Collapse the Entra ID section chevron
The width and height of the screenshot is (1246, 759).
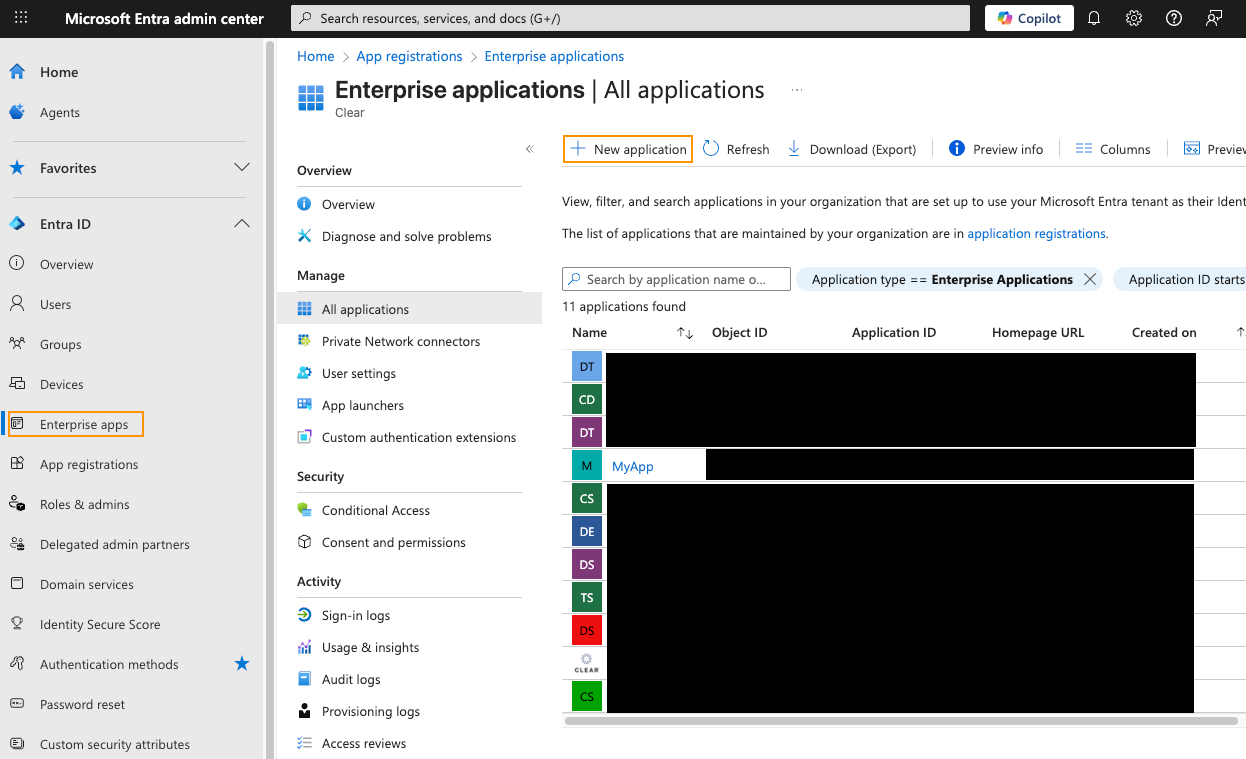click(241, 223)
